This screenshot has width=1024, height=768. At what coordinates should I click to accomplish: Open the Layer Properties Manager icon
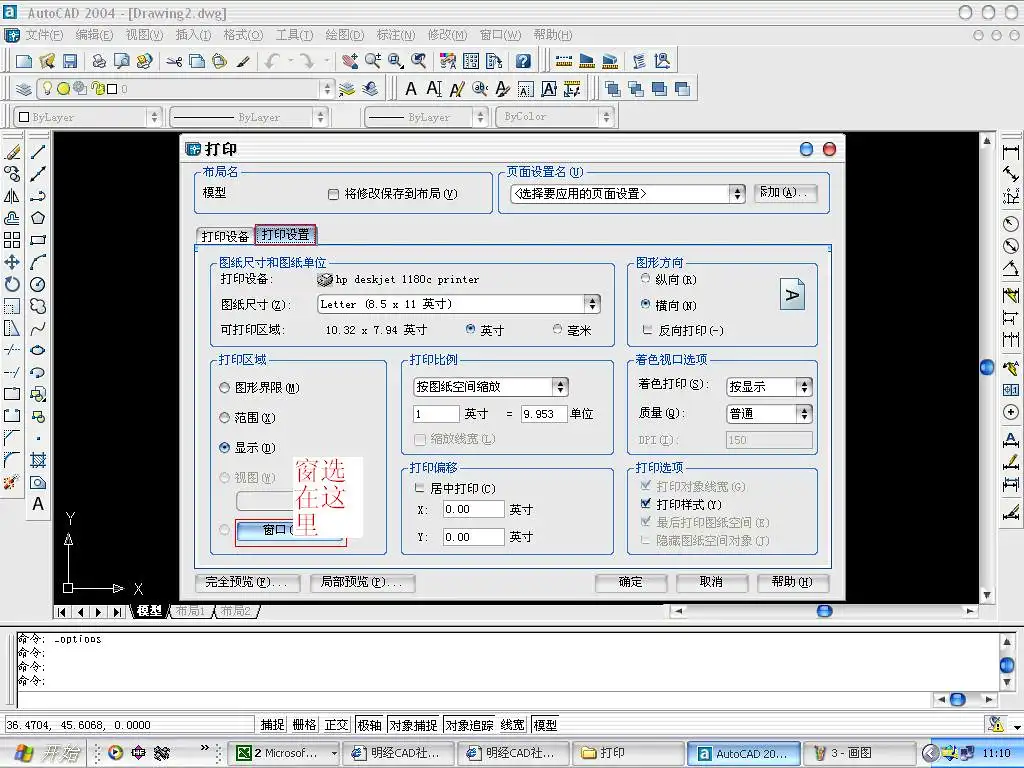24,89
